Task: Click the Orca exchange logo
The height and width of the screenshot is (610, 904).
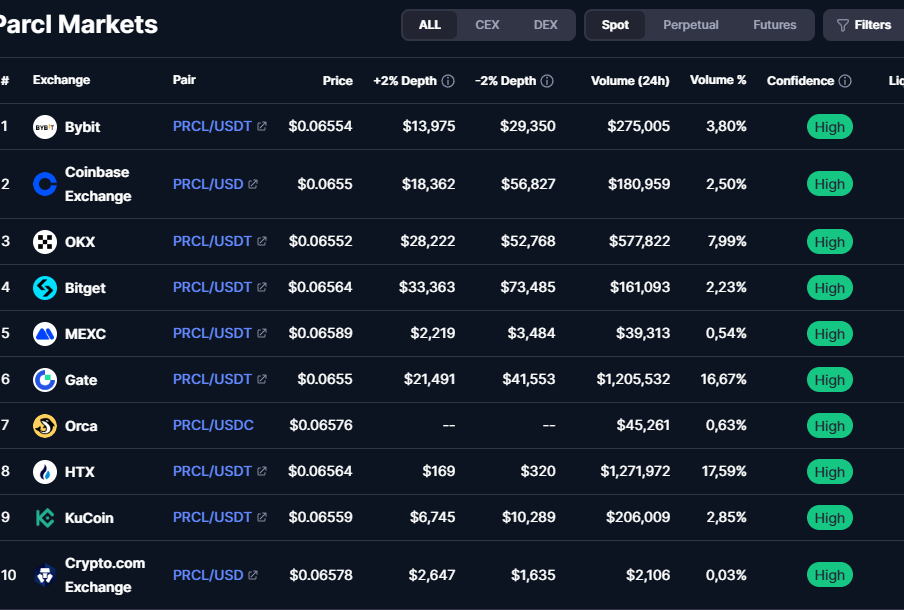Action: click(45, 426)
